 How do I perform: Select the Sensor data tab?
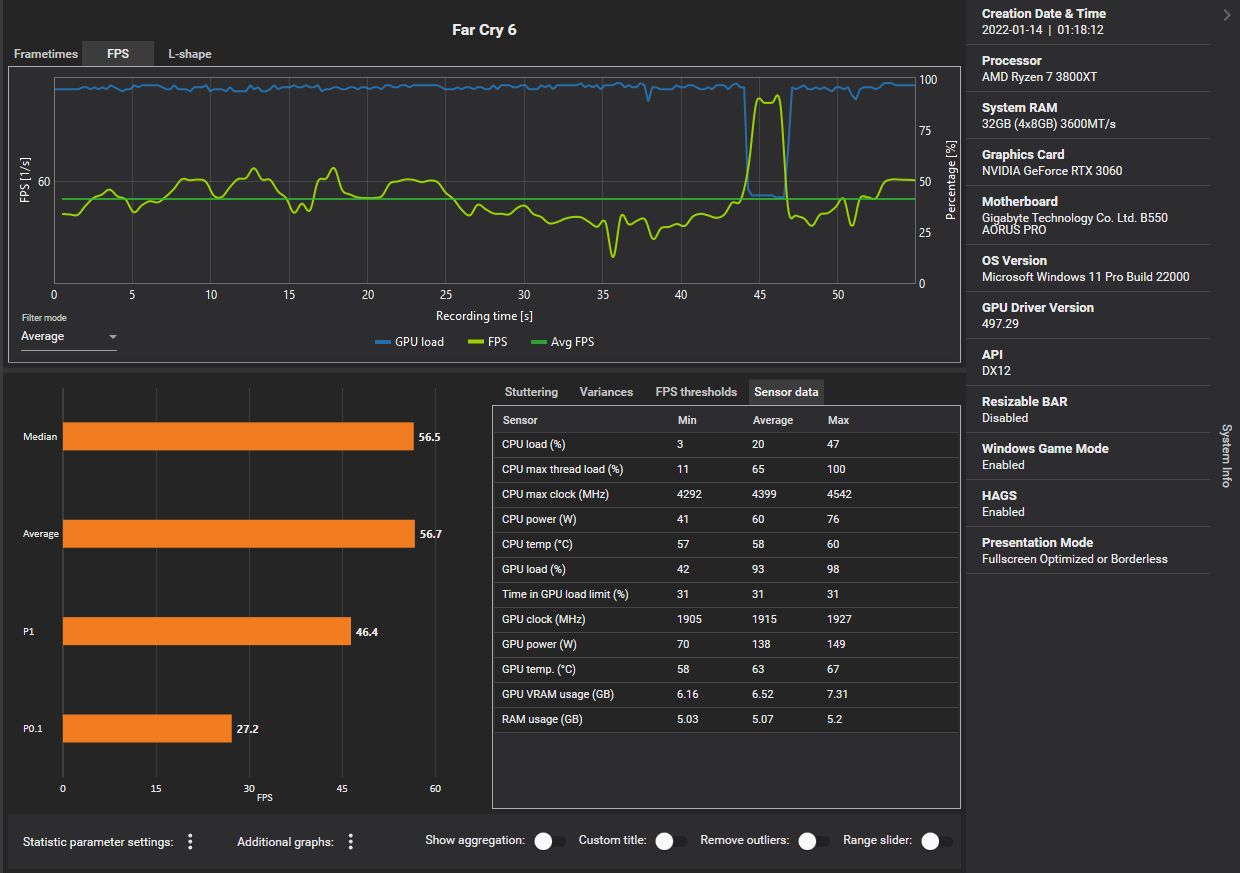[786, 392]
